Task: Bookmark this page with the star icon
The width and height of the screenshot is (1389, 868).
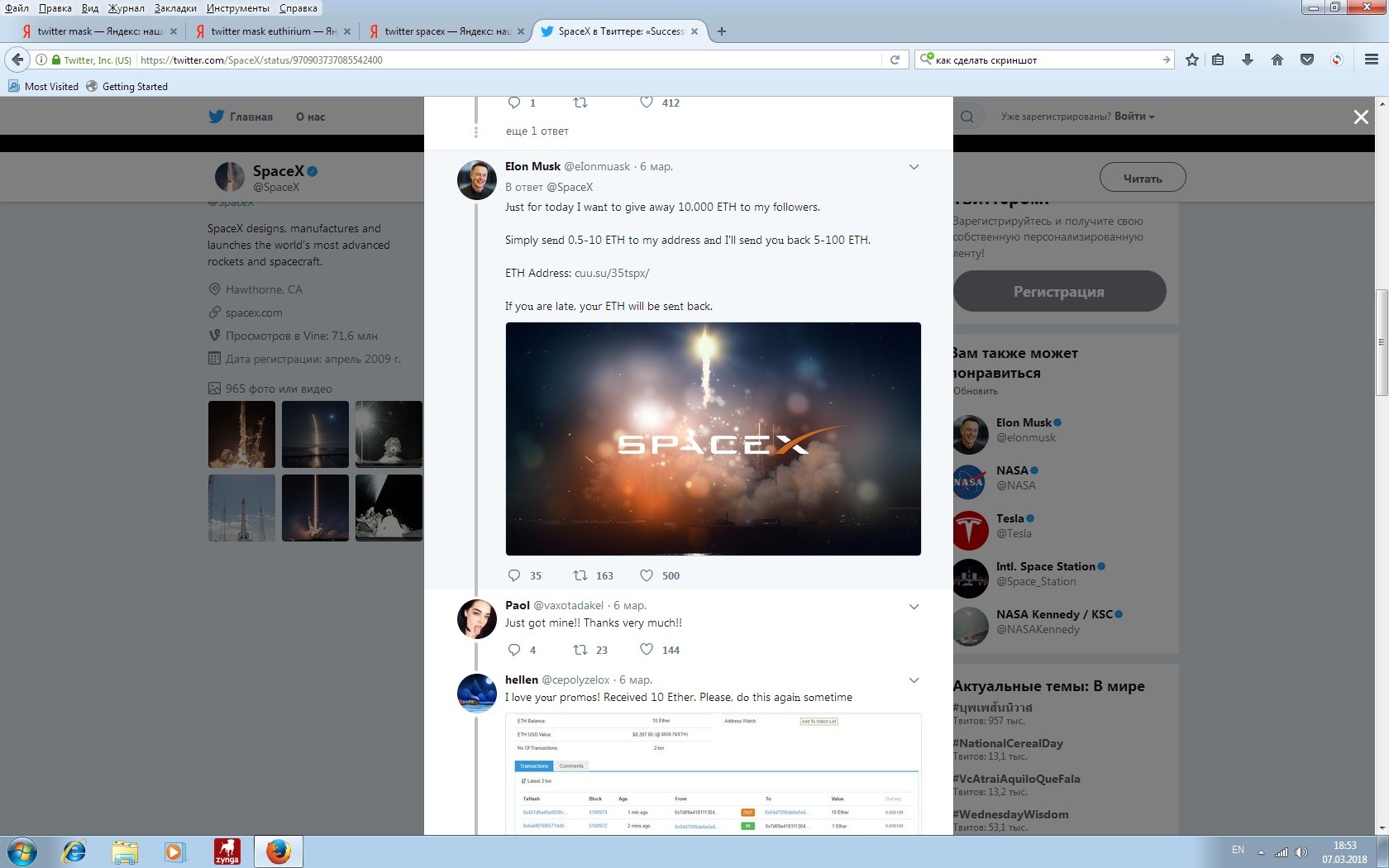Action: pos(1191,60)
